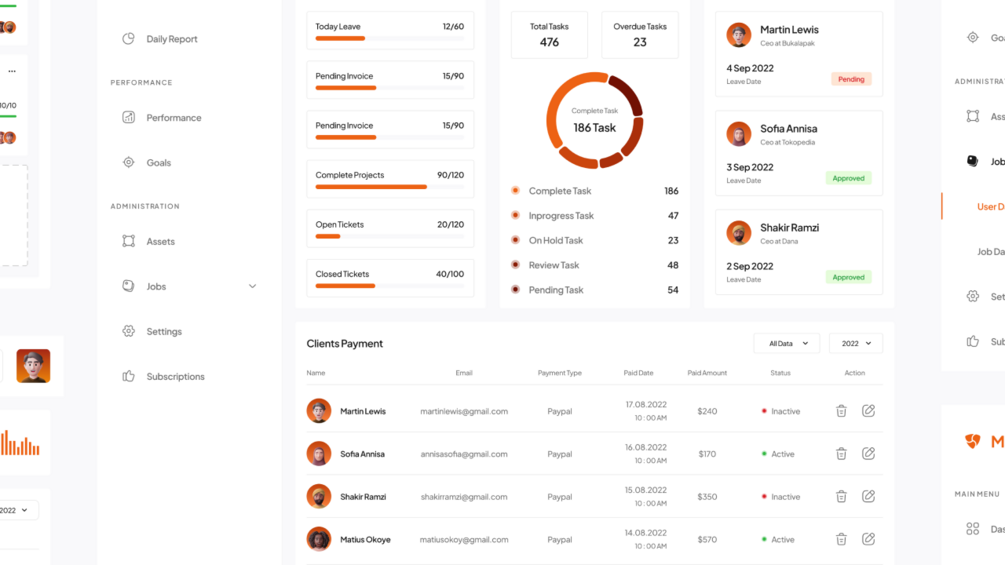
Task: Click Active status for Sofia Annisa
Action: [x=778, y=454]
